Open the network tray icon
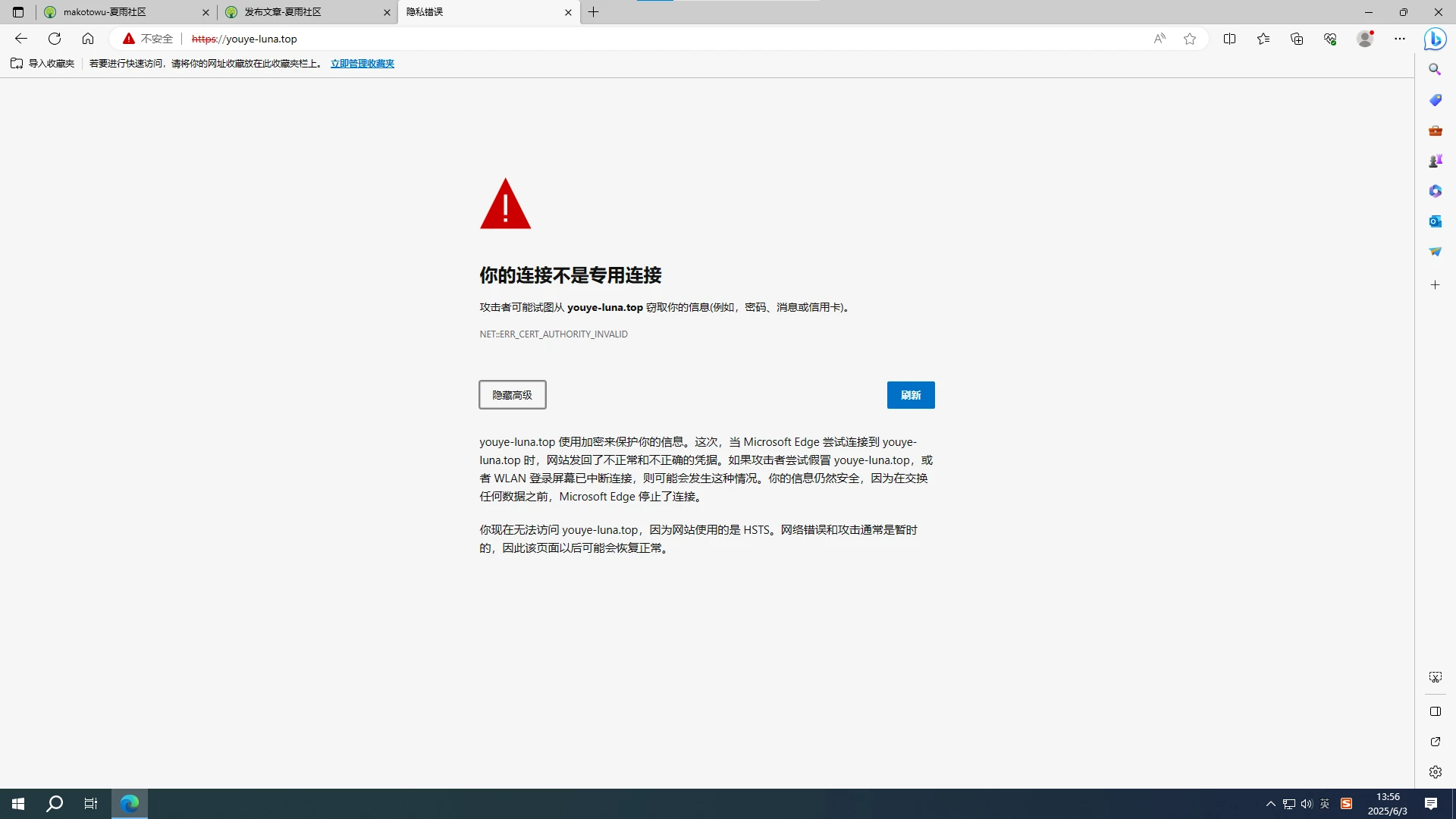Image resolution: width=1456 pixels, height=819 pixels. (1289, 804)
